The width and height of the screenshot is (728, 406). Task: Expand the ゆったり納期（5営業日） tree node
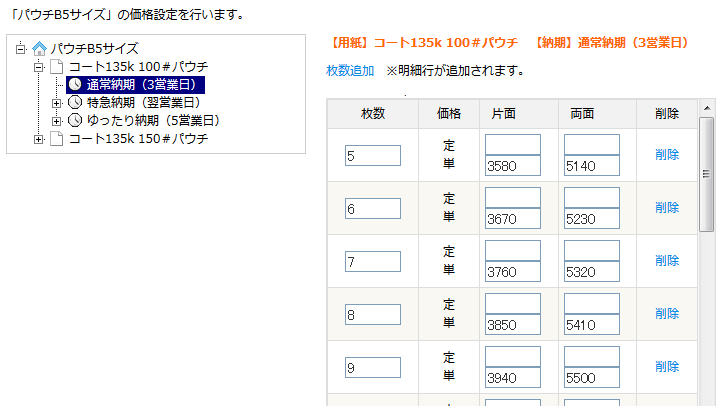click(57, 121)
